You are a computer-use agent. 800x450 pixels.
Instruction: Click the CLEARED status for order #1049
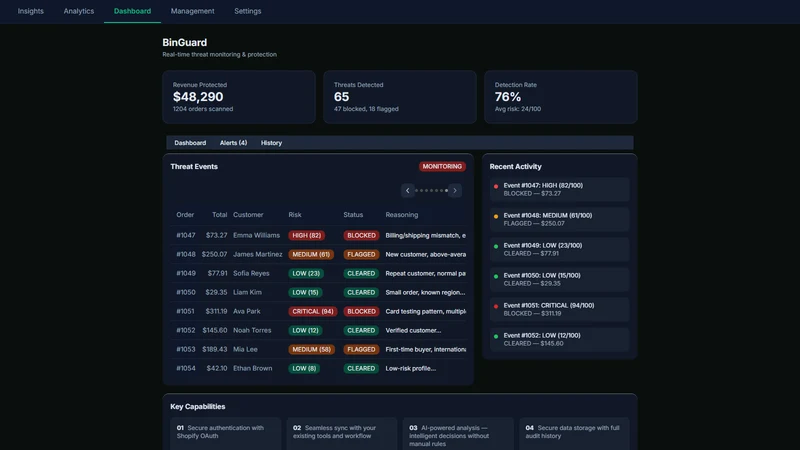pyautogui.click(x=361, y=273)
